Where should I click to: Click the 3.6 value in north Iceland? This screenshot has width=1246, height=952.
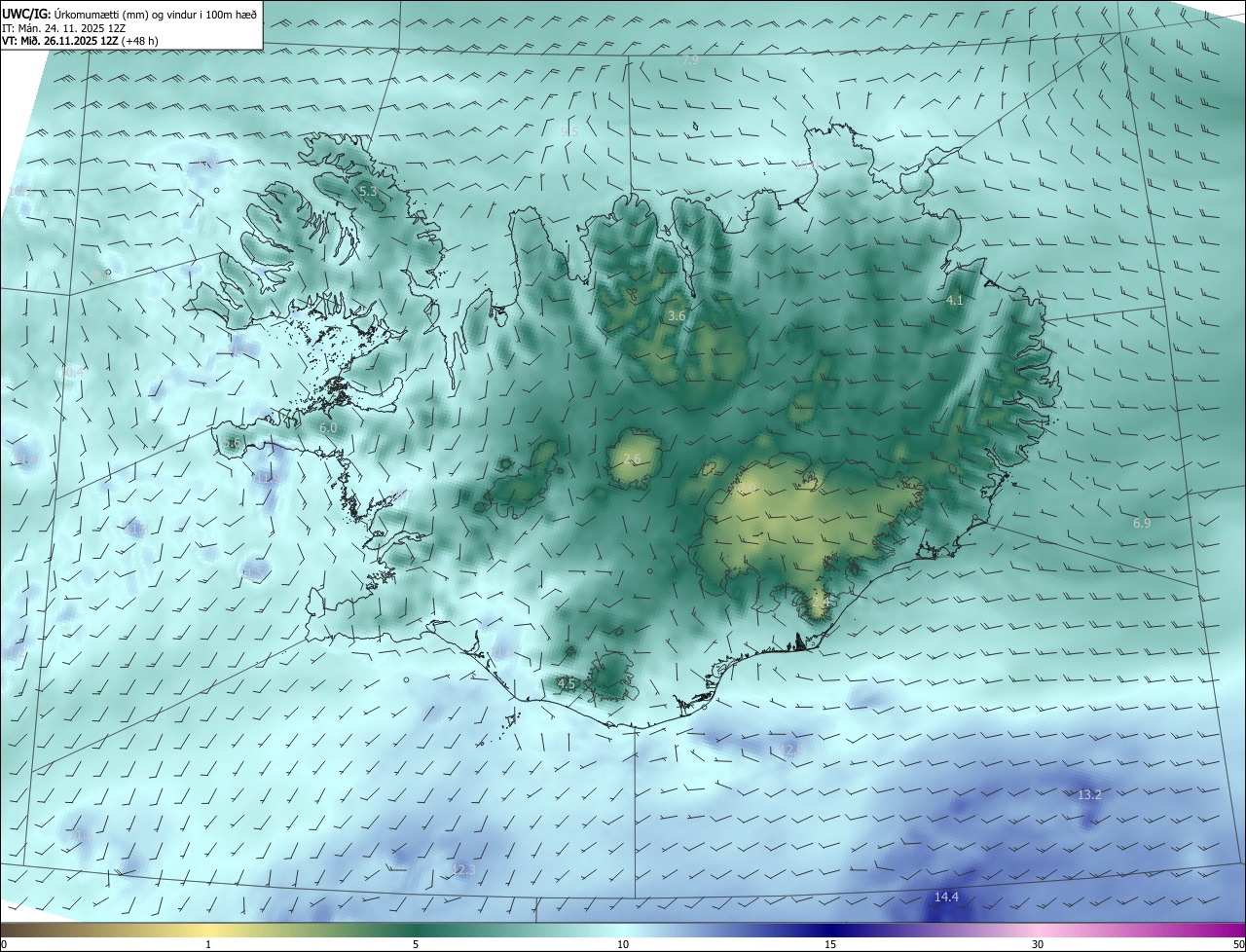click(677, 316)
